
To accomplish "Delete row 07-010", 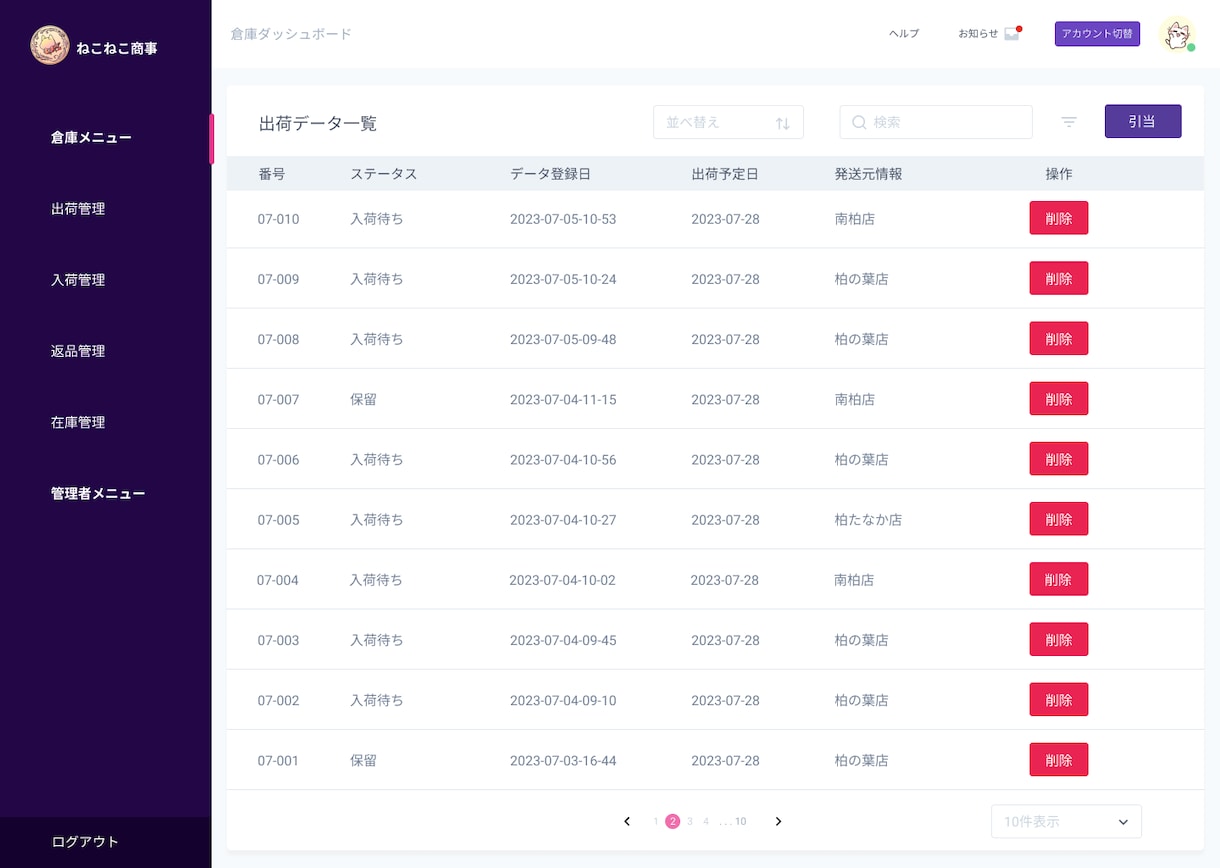I will click(x=1059, y=218).
